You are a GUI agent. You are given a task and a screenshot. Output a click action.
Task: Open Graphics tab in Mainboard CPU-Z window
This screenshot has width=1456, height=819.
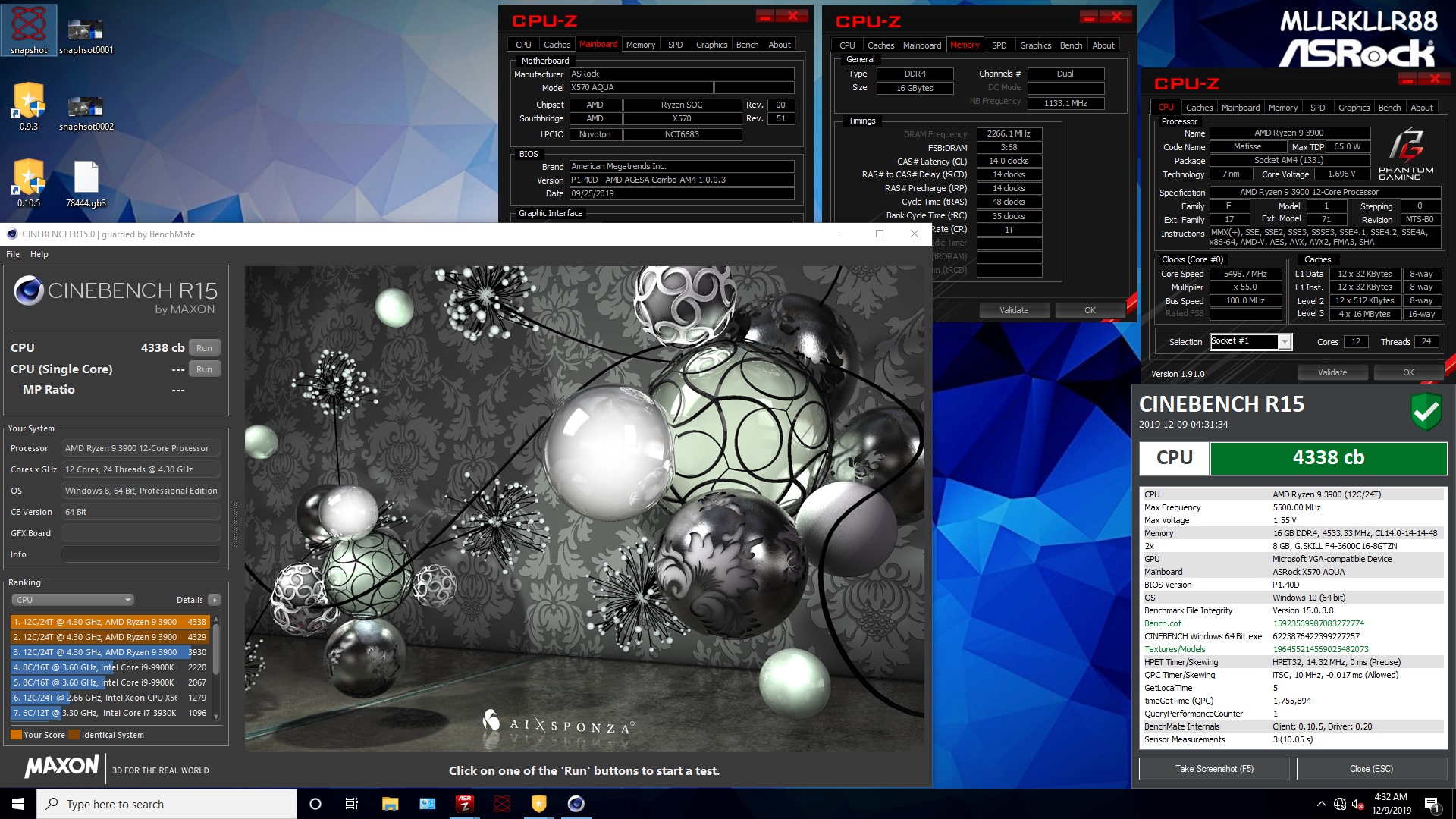[x=711, y=45]
